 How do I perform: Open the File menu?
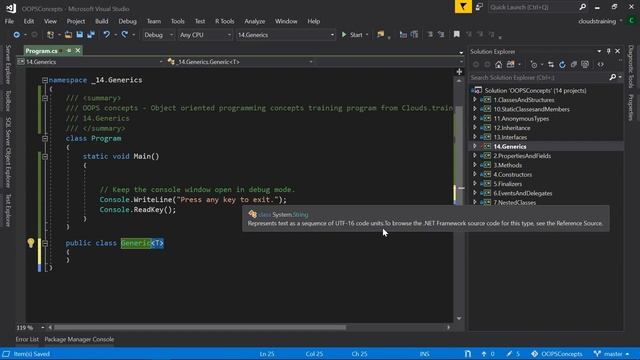click(x=9, y=21)
